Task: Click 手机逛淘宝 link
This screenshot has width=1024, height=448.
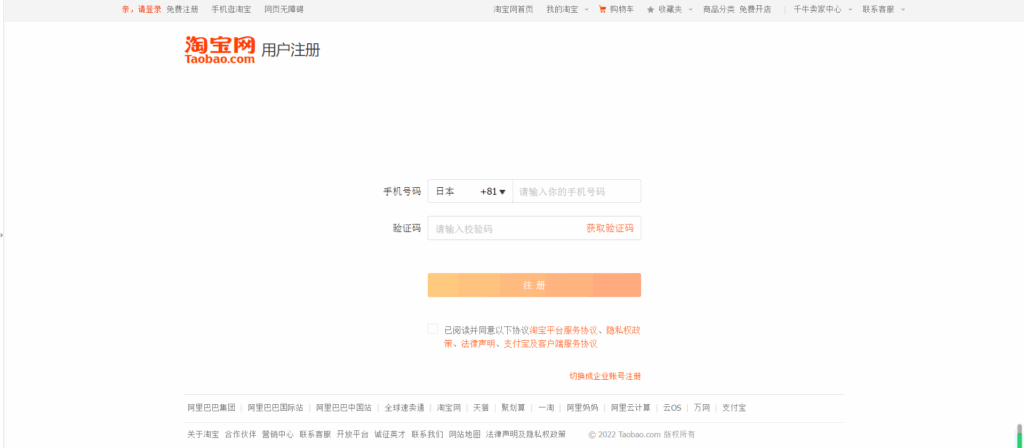Action: click(231, 10)
